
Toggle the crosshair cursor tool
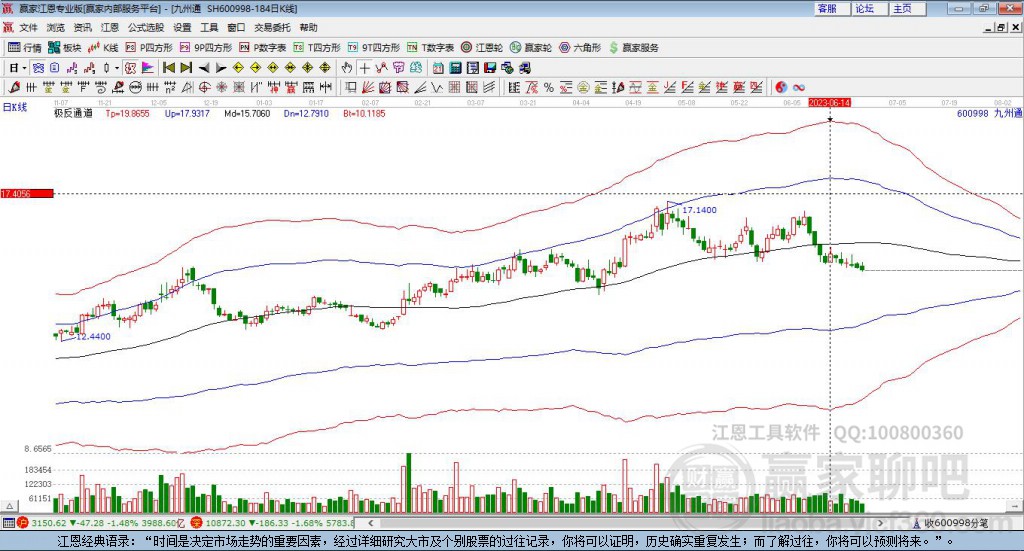point(364,68)
